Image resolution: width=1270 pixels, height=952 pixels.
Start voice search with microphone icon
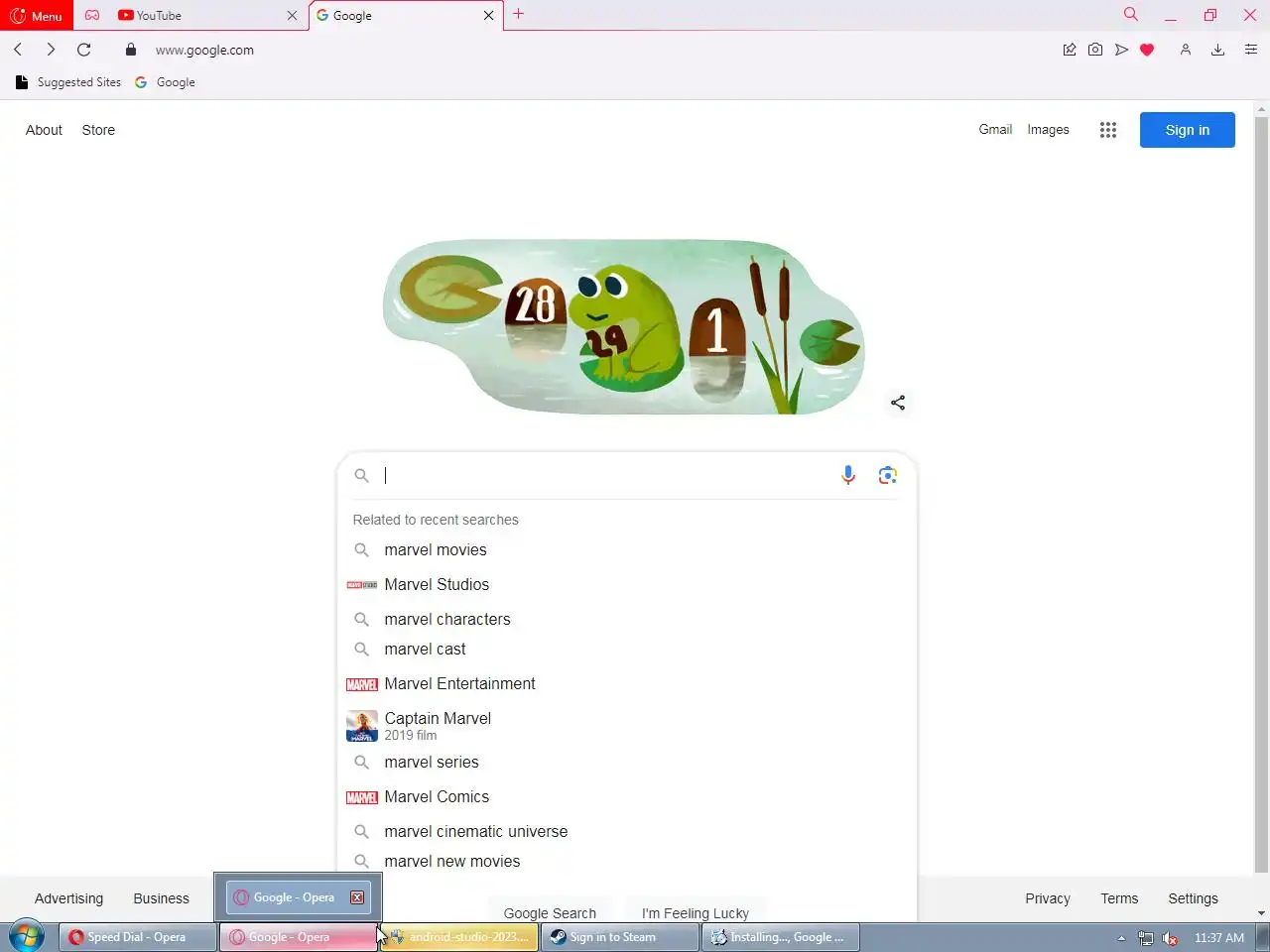click(x=848, y=475)
